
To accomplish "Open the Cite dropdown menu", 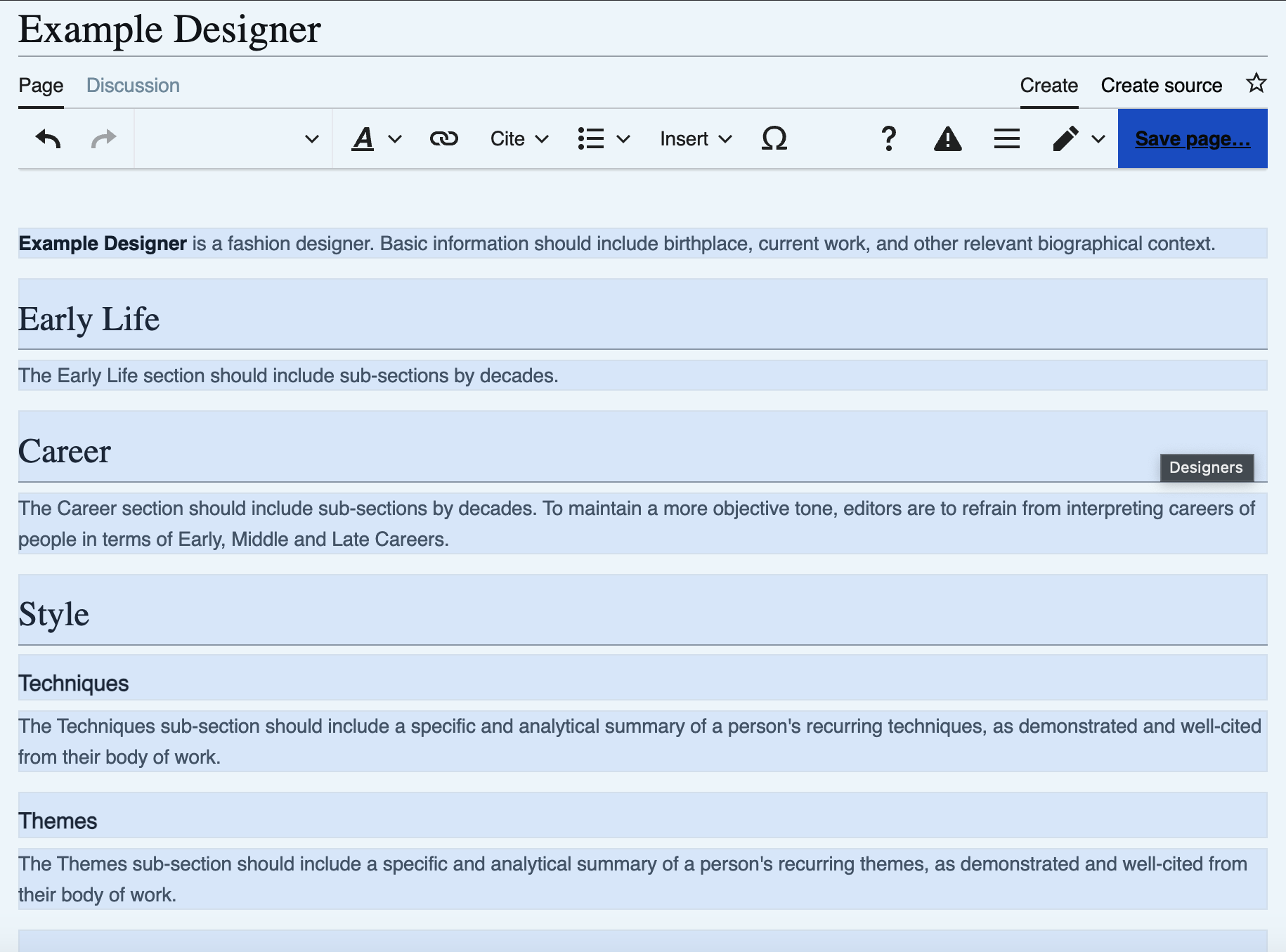I will [519, 138].
